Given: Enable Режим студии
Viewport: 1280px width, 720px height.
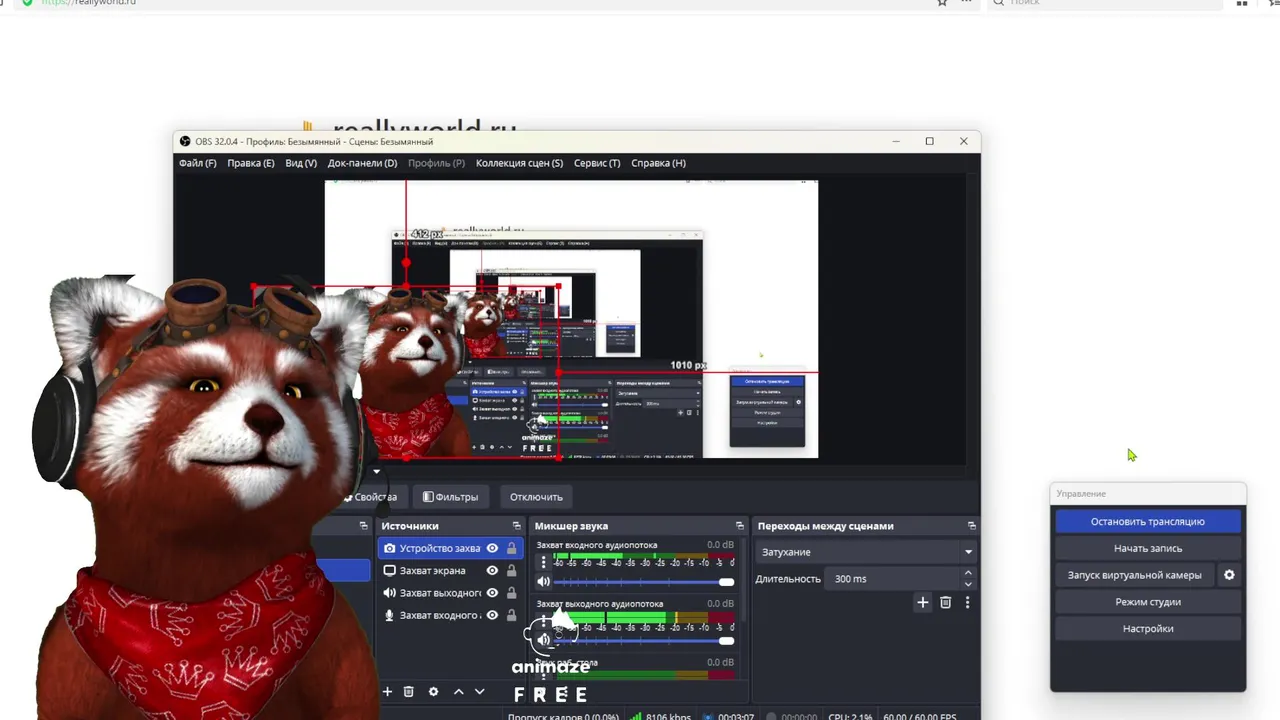Looking at the screenshot, I should point(1148,602).
